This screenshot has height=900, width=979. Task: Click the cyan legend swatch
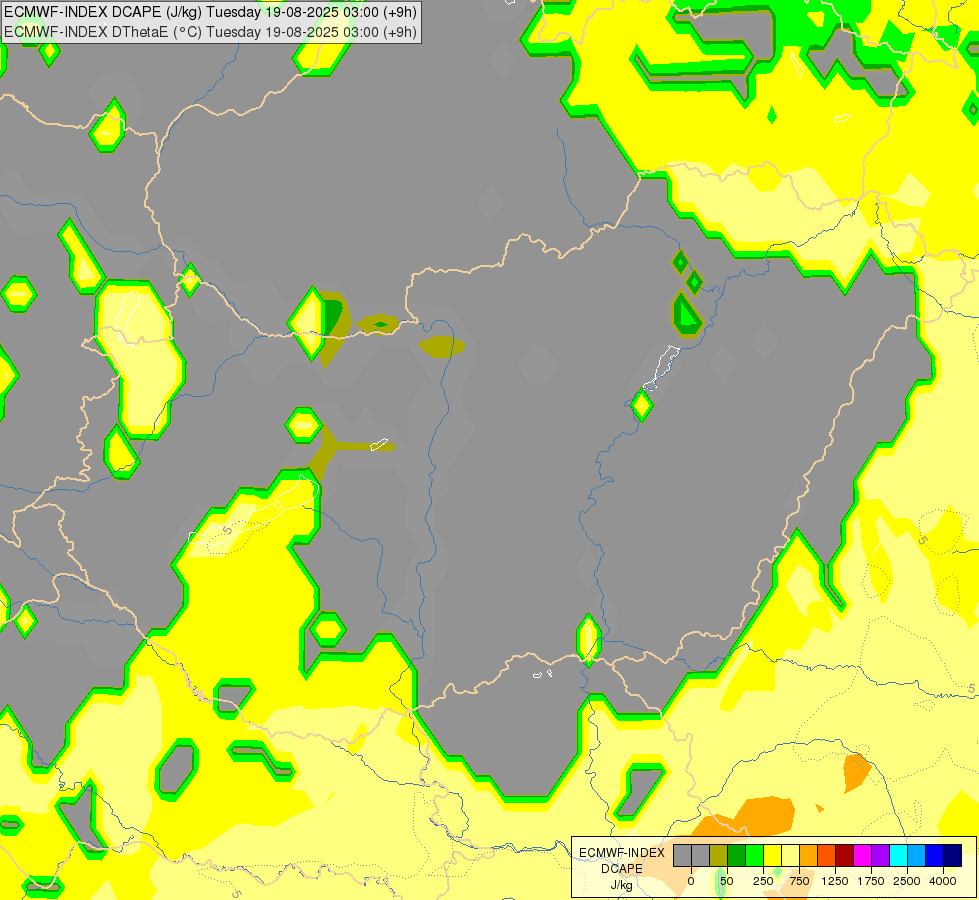click(x=898, y=856)
